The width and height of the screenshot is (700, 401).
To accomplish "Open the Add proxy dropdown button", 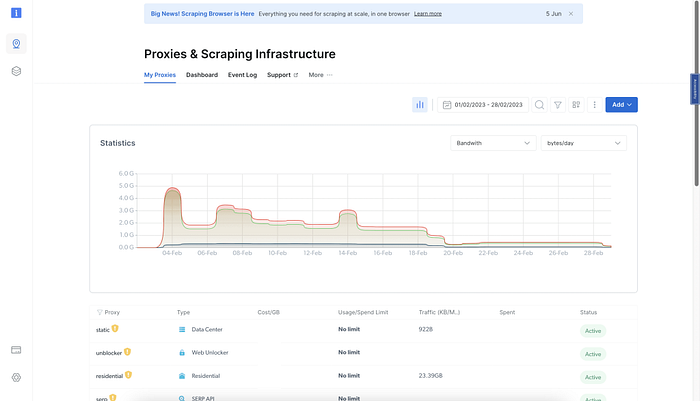I will (x=621, y=104).
